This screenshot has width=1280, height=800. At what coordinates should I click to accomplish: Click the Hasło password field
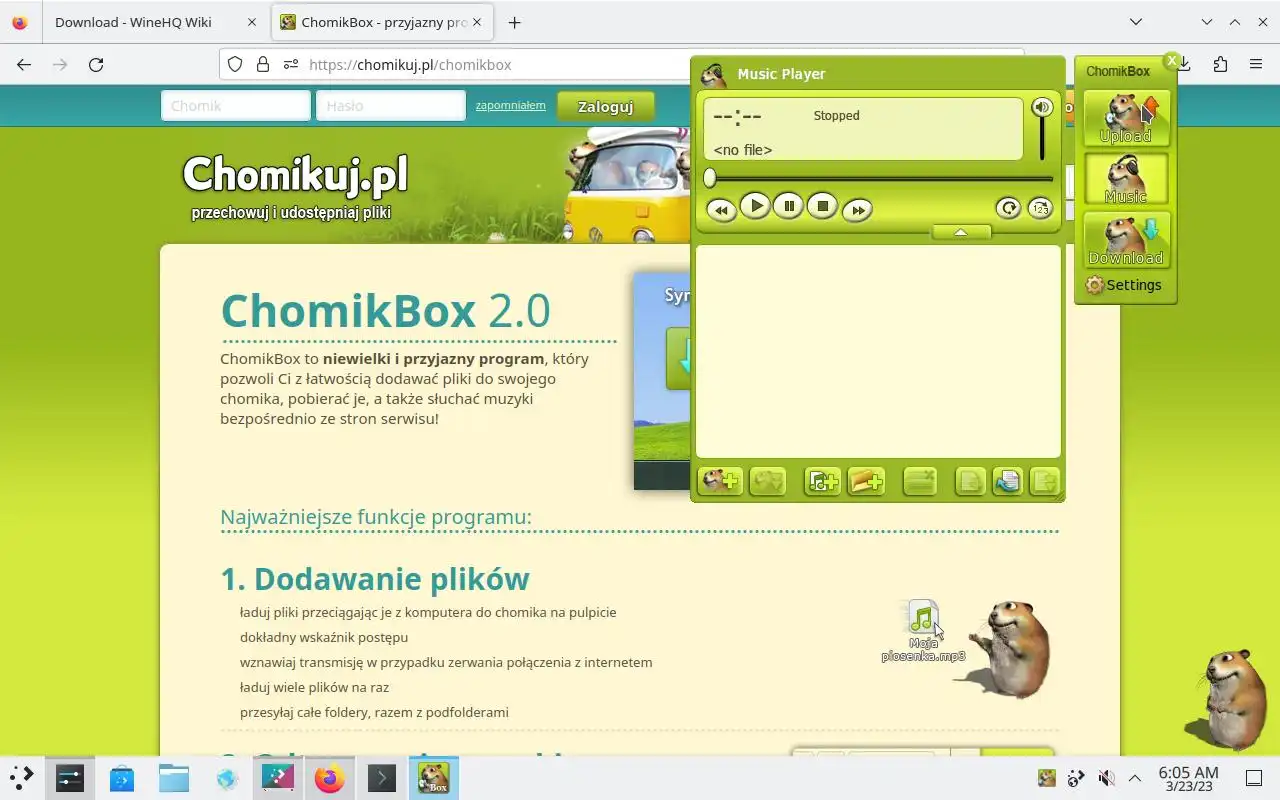tap(391, 105)
